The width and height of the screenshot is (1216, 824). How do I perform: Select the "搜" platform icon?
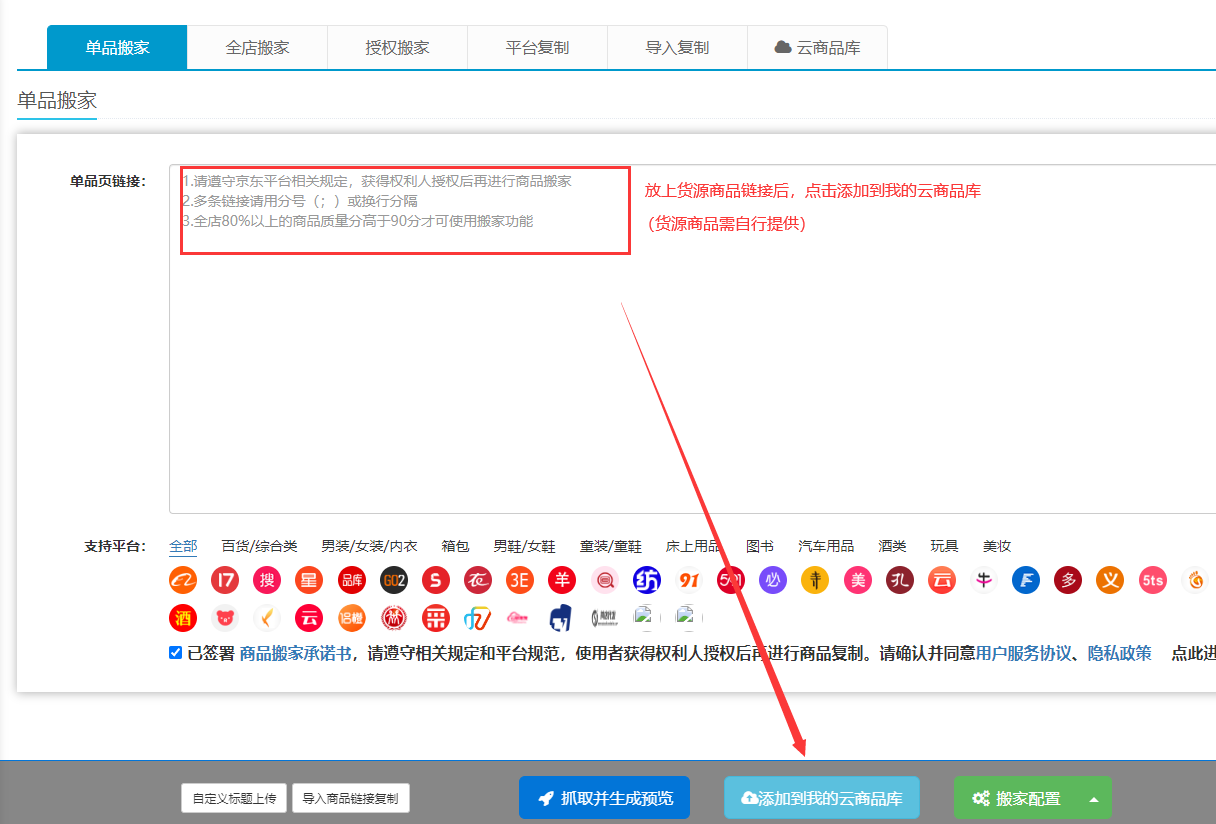click(x=266, y=580)
